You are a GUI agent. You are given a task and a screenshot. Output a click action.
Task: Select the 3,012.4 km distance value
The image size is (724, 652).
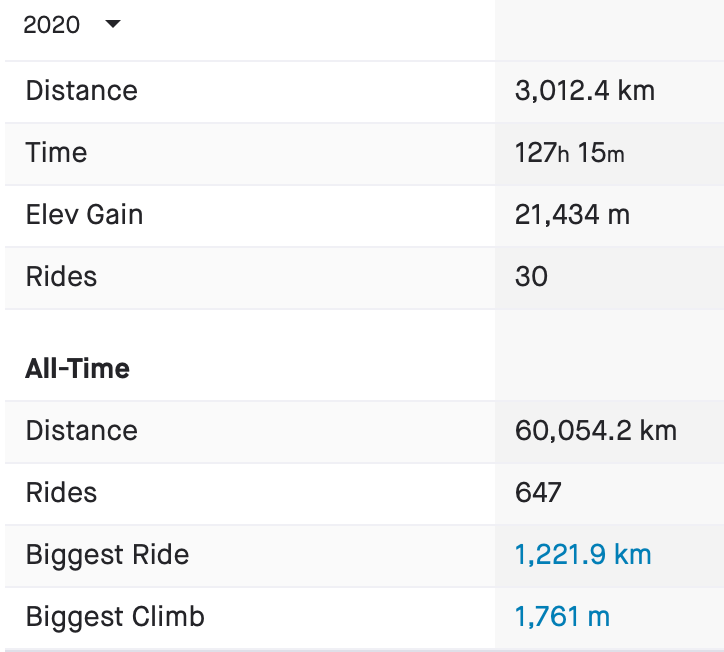click(x=584, y=91)
